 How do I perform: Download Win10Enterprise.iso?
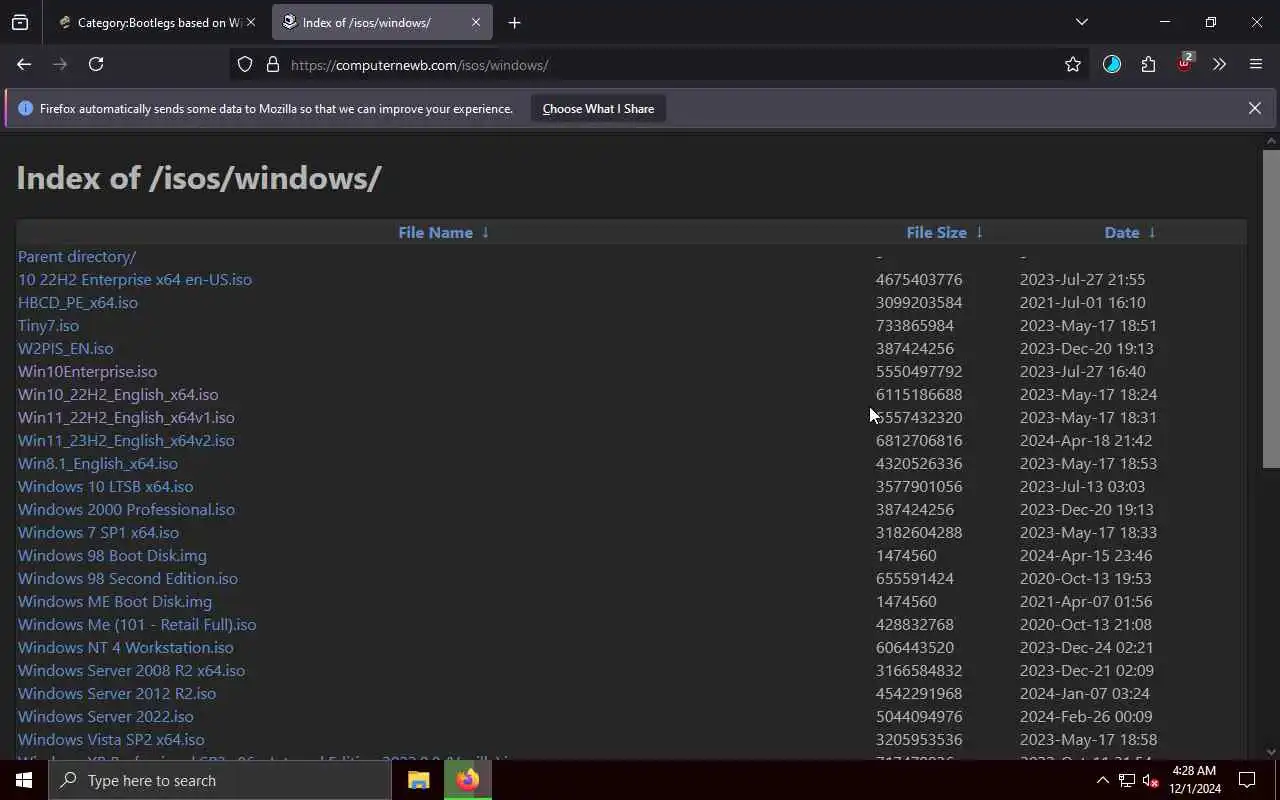coord(87,371)
